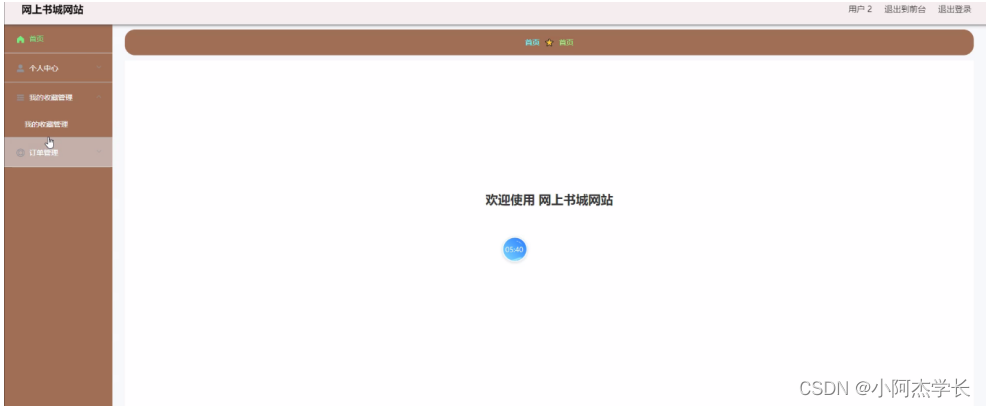Click first 首页 breadcrumb link
This screenshot has height=407, width=986.
point(532,43)
